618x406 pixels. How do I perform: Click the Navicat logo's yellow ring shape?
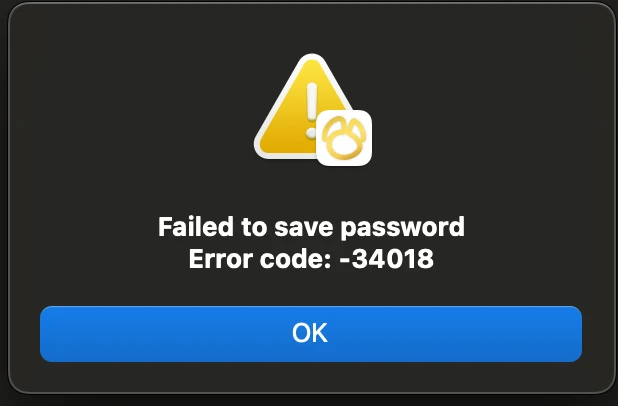344,138
